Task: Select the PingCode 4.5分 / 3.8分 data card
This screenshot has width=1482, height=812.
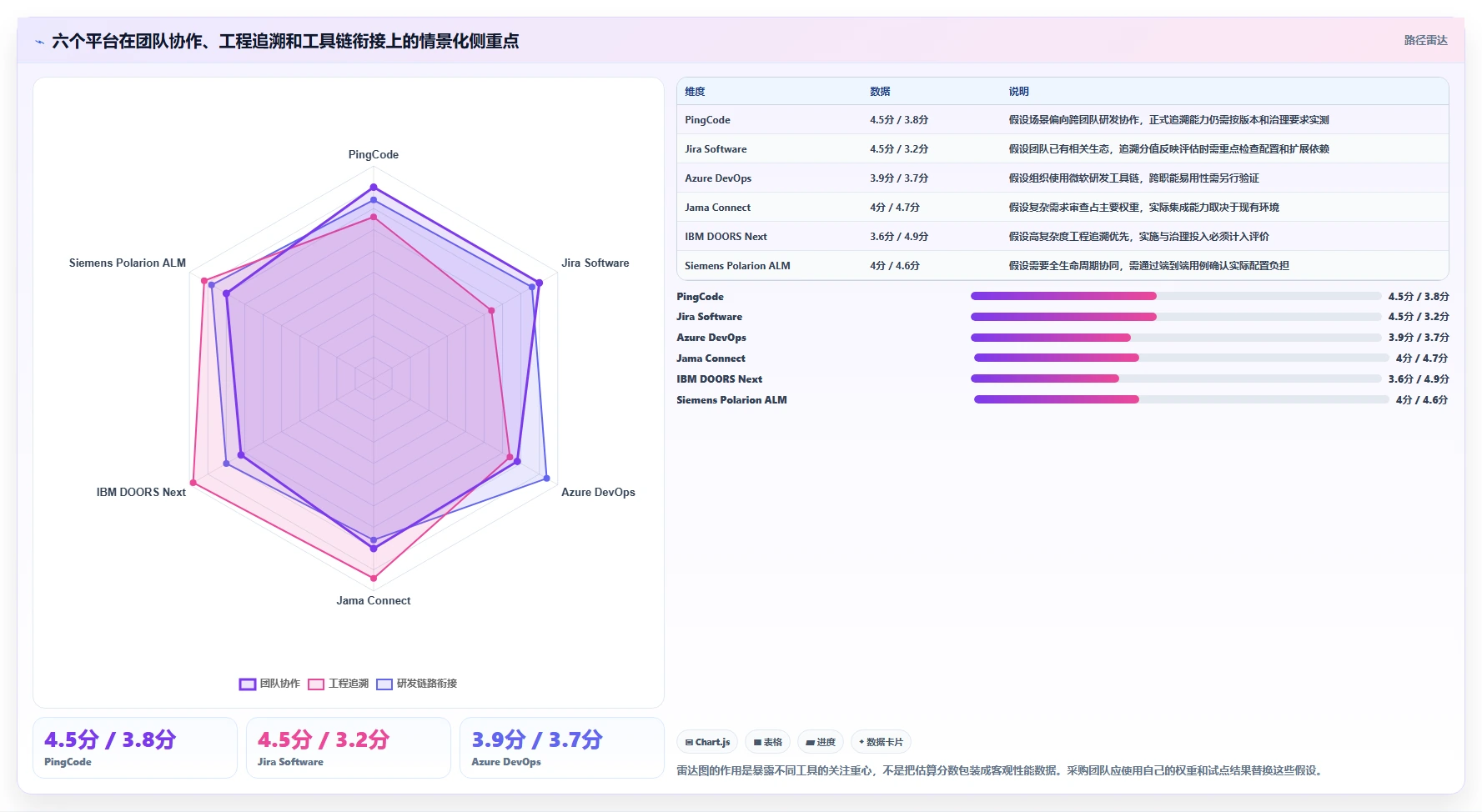Action: coord(135,748)
